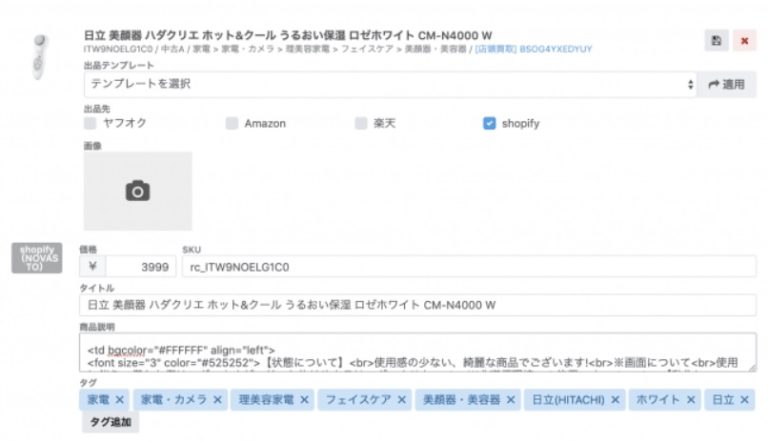The width and height of the screenshot is (768, 442).
Task: Open the テンプレートを選択 dropdown
Action: click(389, 84)
